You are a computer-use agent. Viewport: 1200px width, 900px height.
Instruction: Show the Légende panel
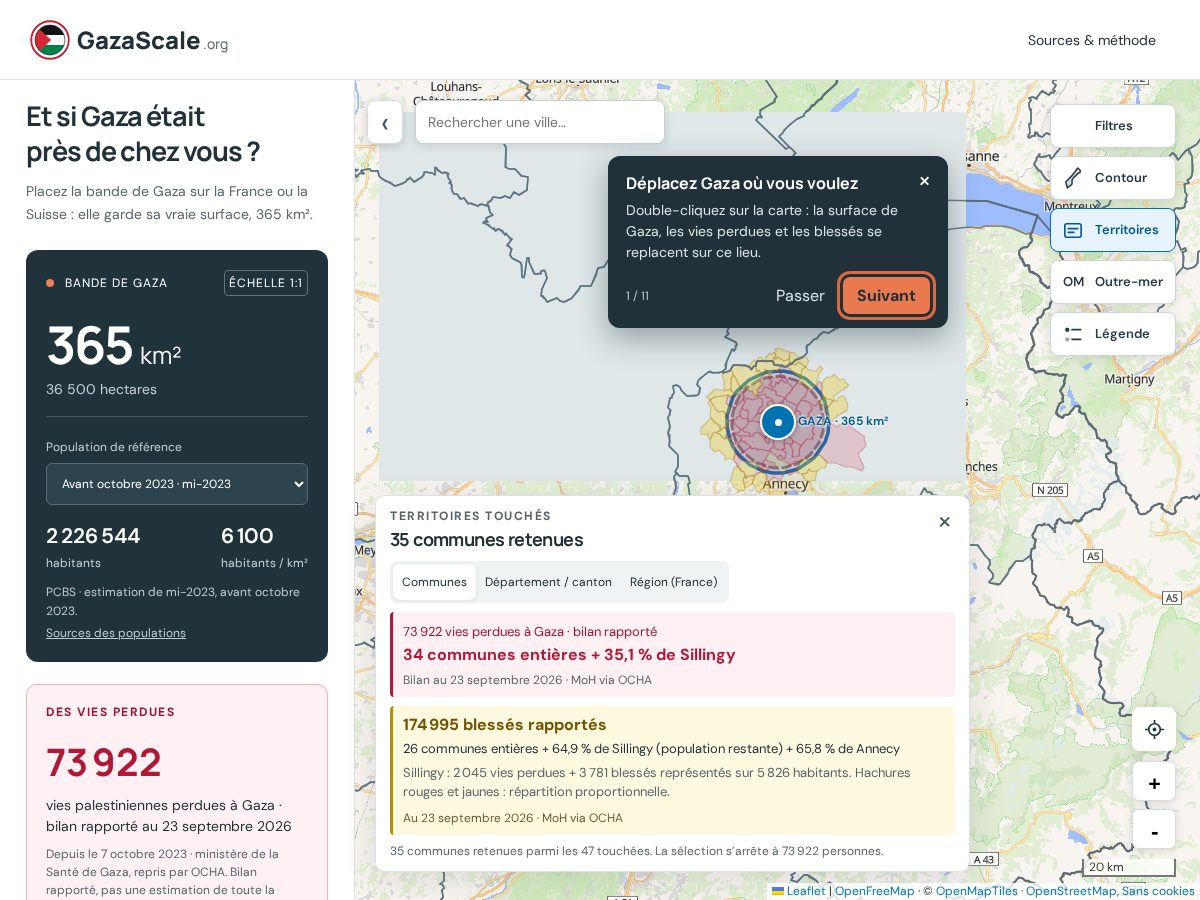(x=1113, y=334)
